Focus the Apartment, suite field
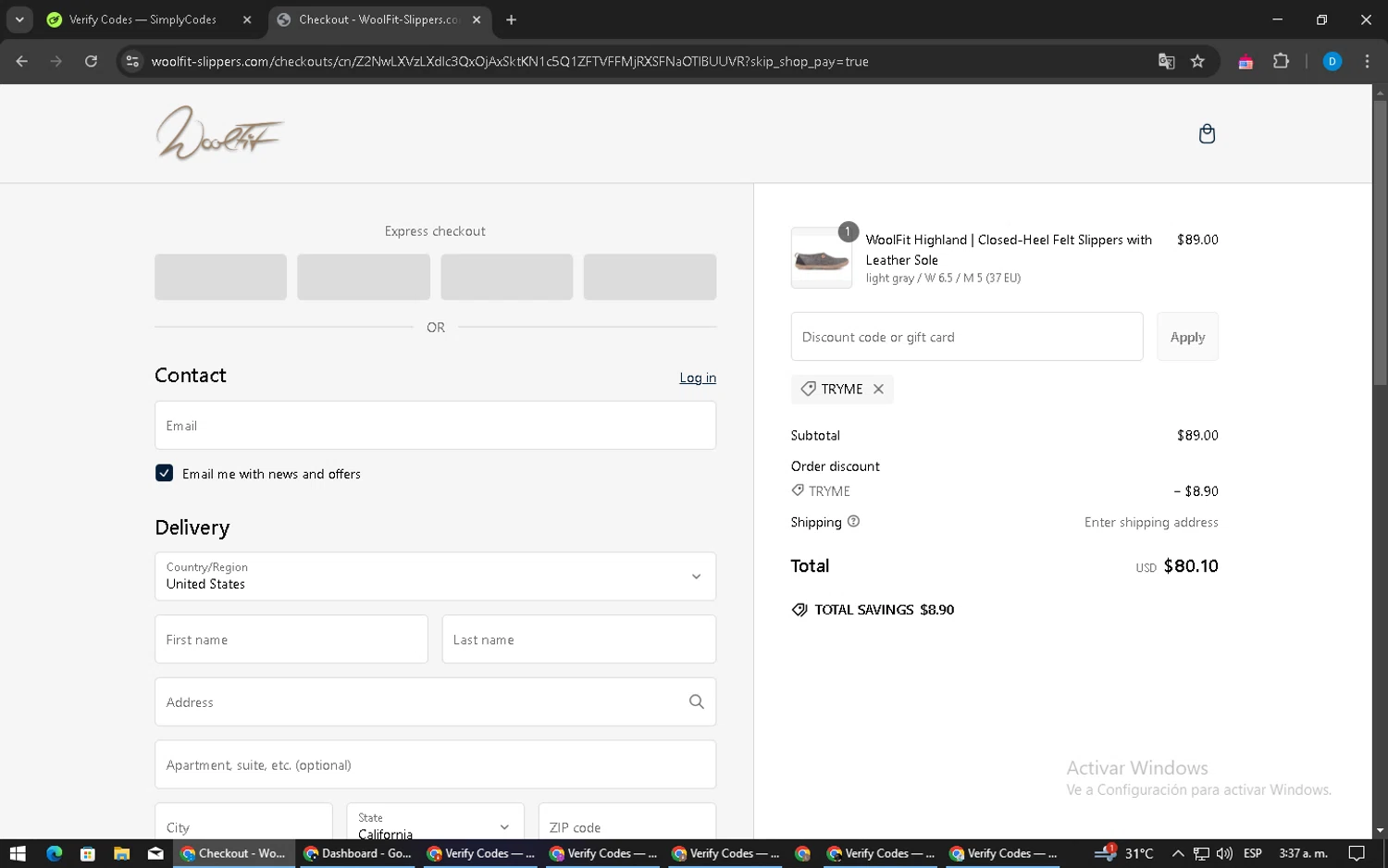 (x=435, y=764)
